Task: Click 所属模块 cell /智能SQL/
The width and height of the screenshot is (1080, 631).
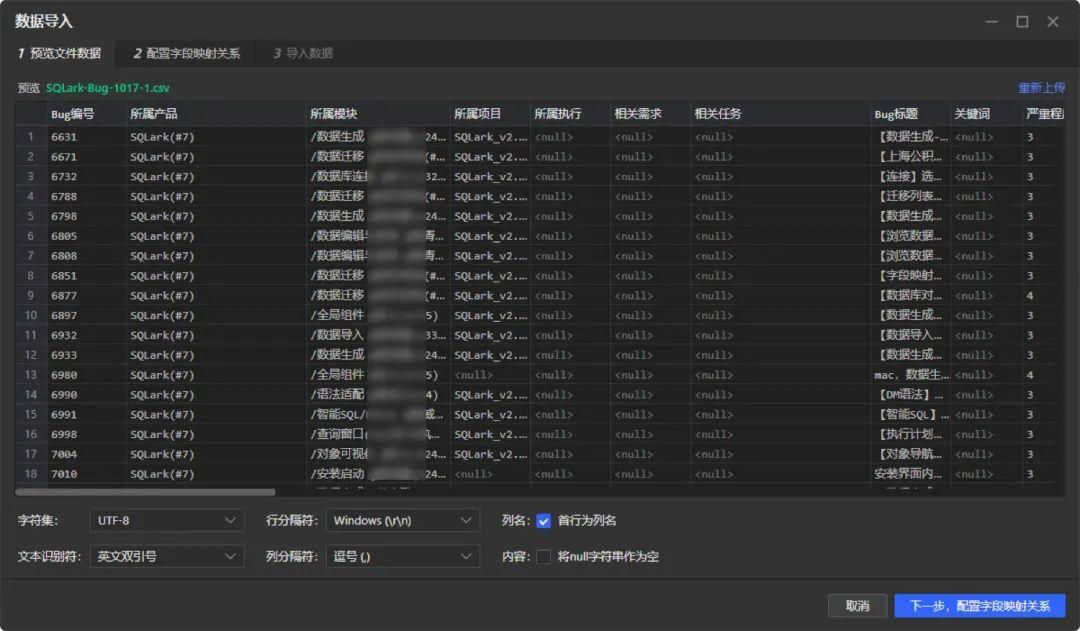Action: point(377,415)
